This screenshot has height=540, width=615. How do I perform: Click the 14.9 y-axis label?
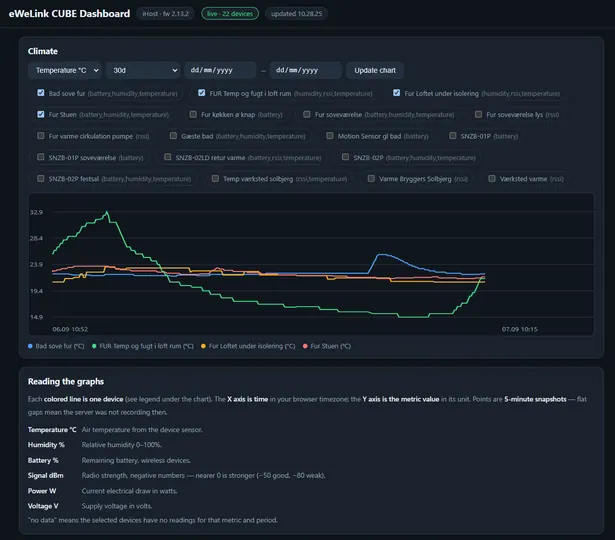tap(36, 317)
